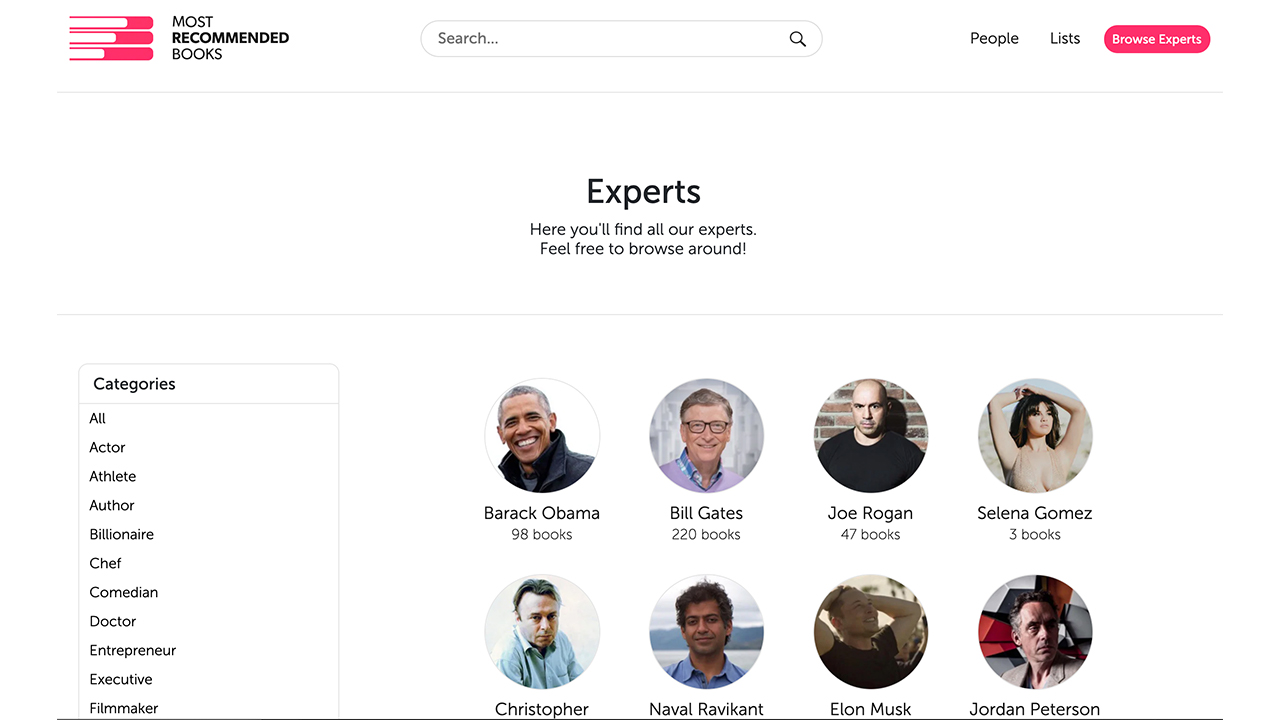Select the Athlete category

click(113, 476)
